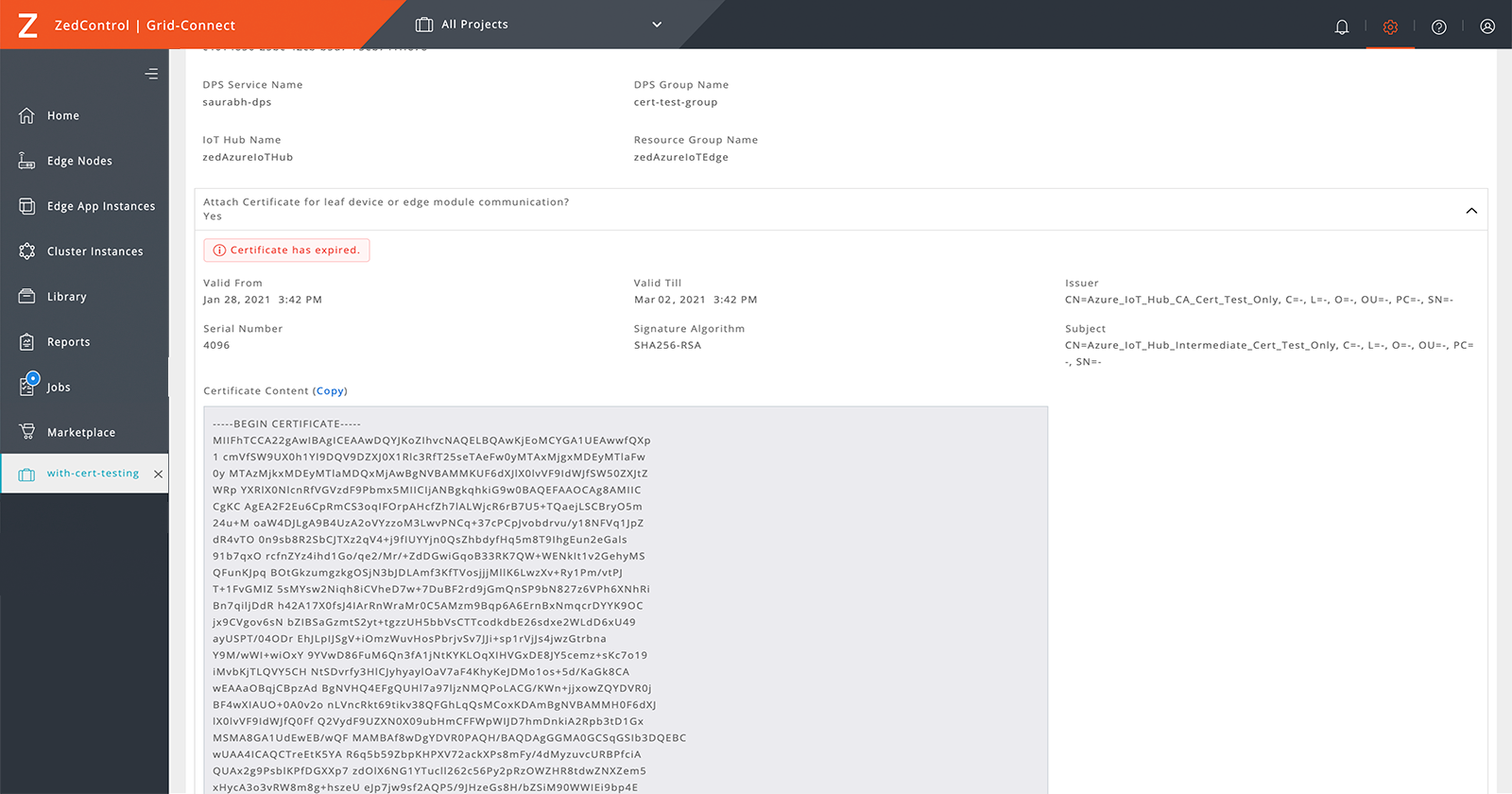Click the ZedControl Z logo
This screenshot has width=1512, height=794.
(27, 26)
